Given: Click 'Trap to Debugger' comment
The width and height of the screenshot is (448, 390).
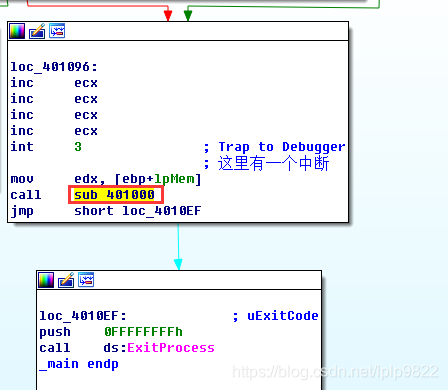Looking at the screenshot, I should pyautogui.click(x=282, y=147).
